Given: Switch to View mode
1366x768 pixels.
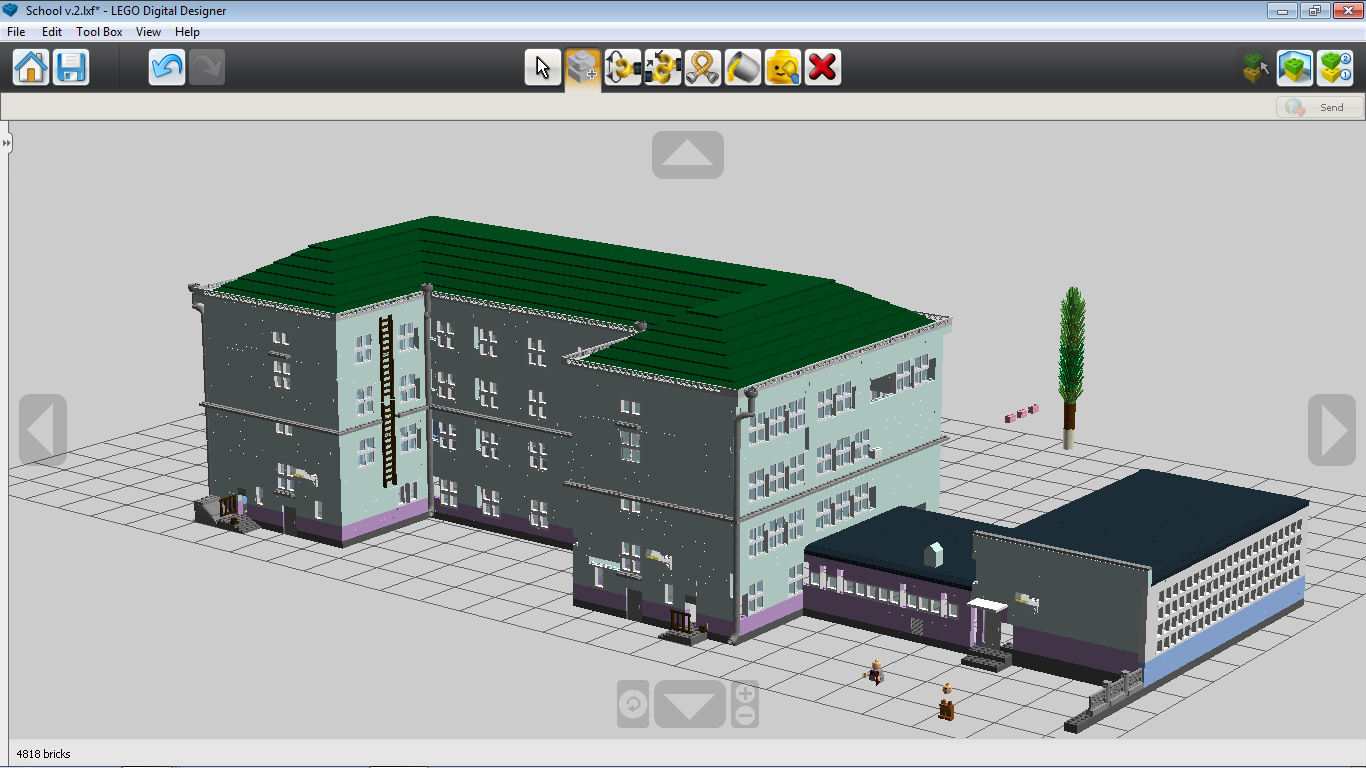Looking at the screenshot, I should tap(1295, 68).
